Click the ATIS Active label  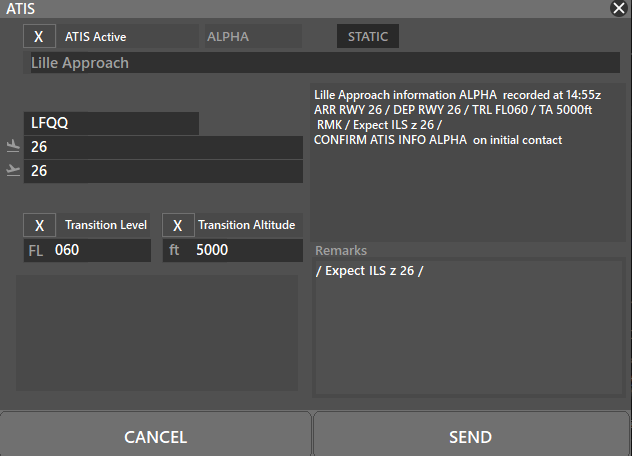click(96, 37)
